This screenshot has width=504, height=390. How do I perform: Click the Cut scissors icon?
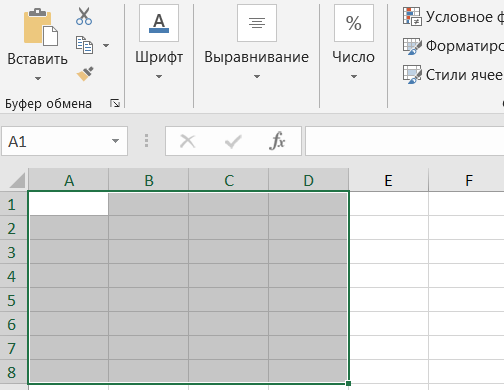(84, 16)
